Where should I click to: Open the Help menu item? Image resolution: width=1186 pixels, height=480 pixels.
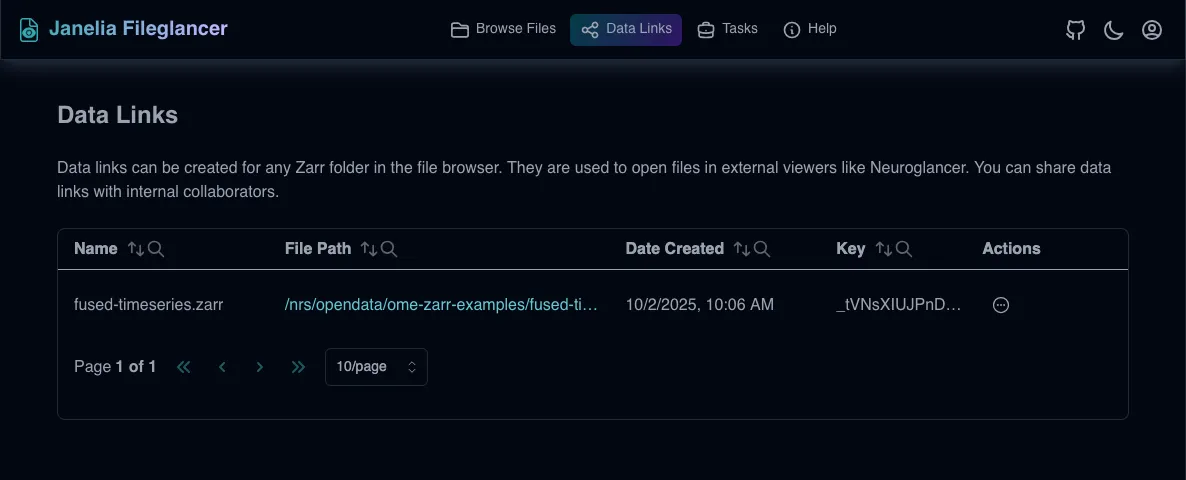point(810,29)
